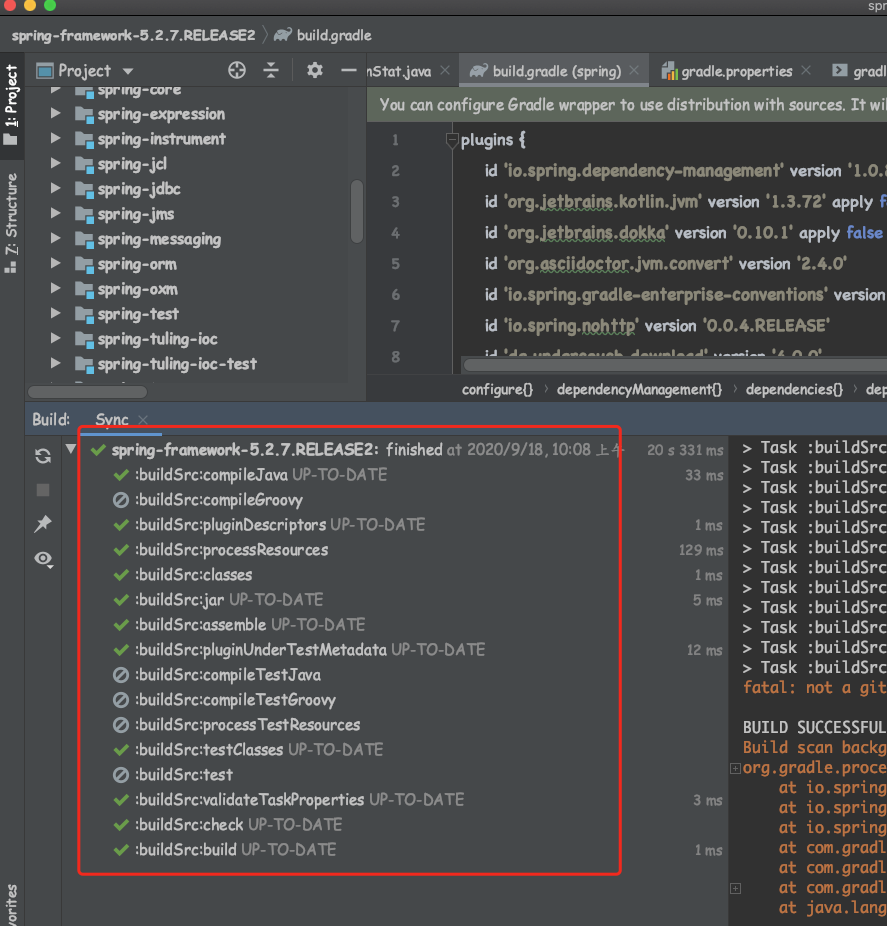Viewport: 887px width, 926px height.
Task: Expand the org.gradle.proce stack trace entry
Action: pos(735,767)
